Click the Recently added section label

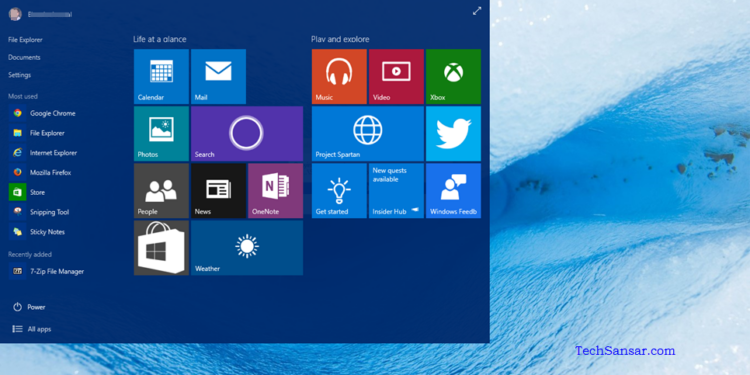[x=30, y=254]
